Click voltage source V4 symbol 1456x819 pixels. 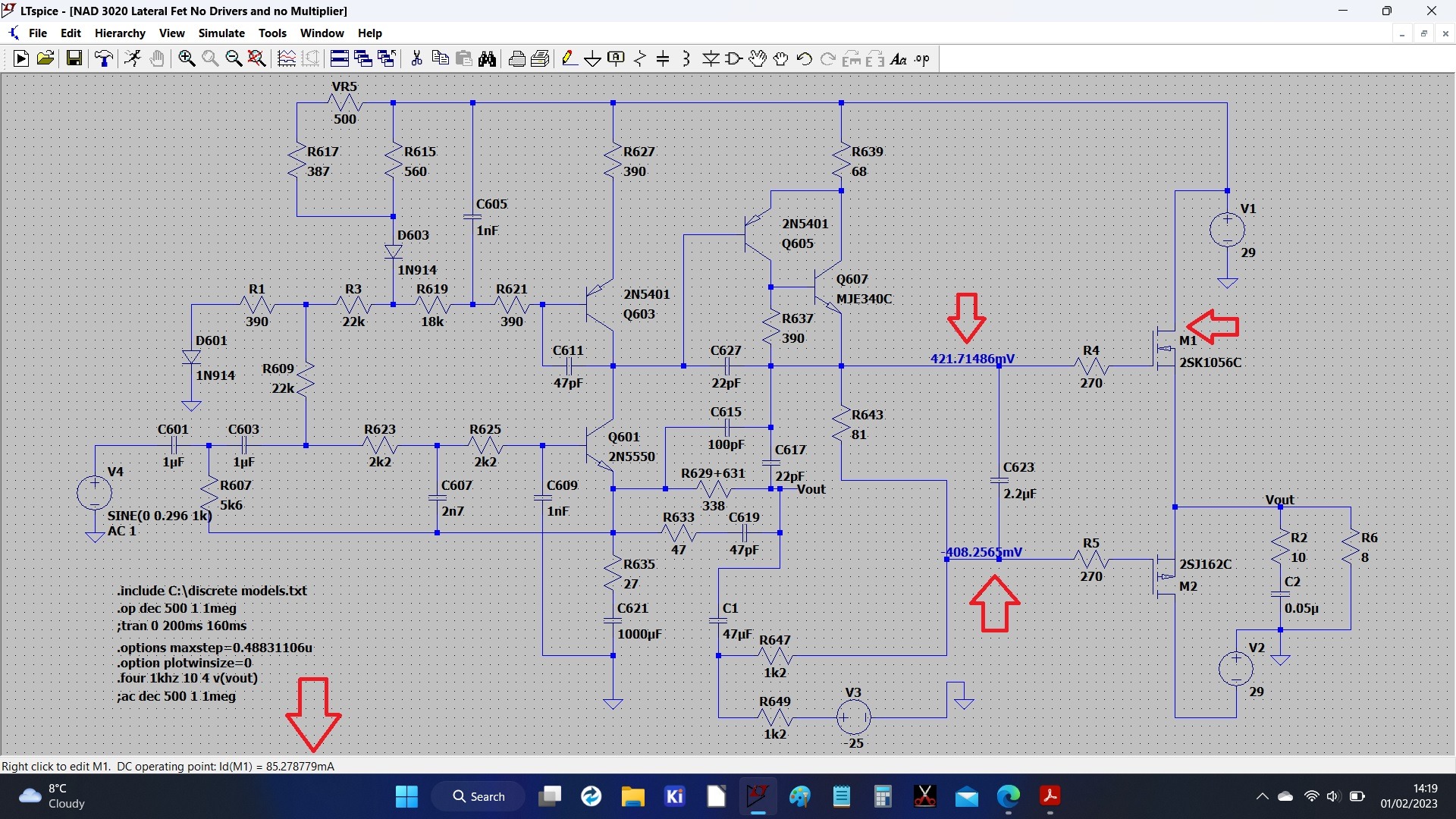point(95,493)
